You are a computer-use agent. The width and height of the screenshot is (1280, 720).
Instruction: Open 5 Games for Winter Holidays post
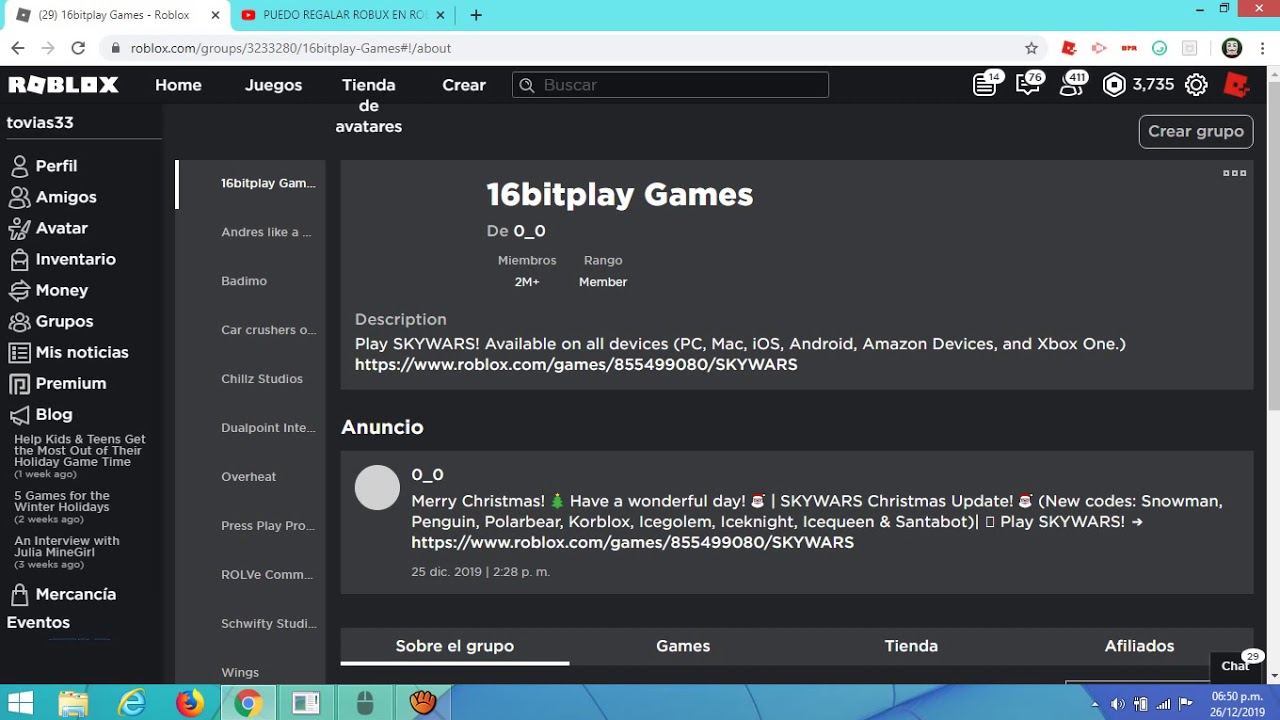62,502
